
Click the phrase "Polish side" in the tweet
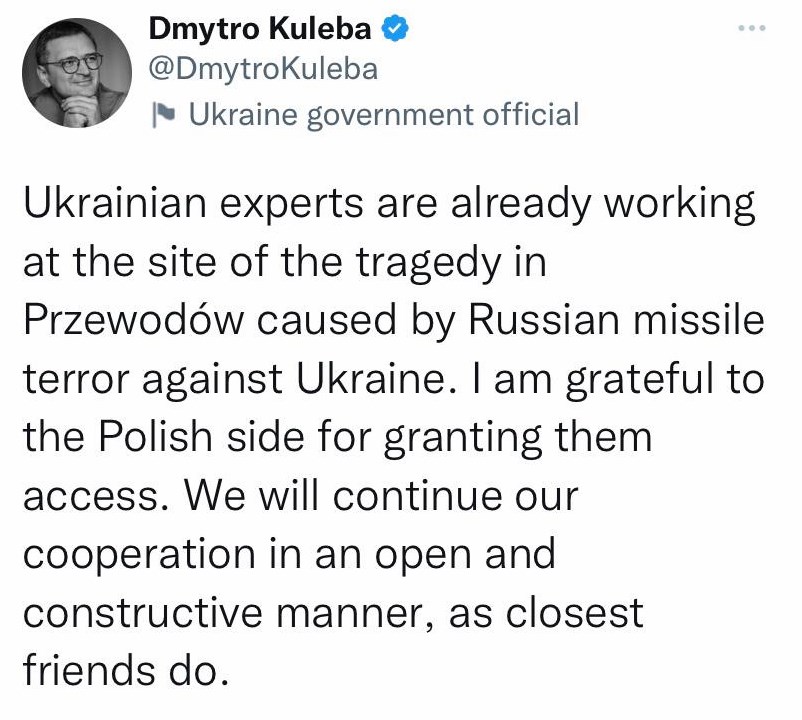pos(235,437)
